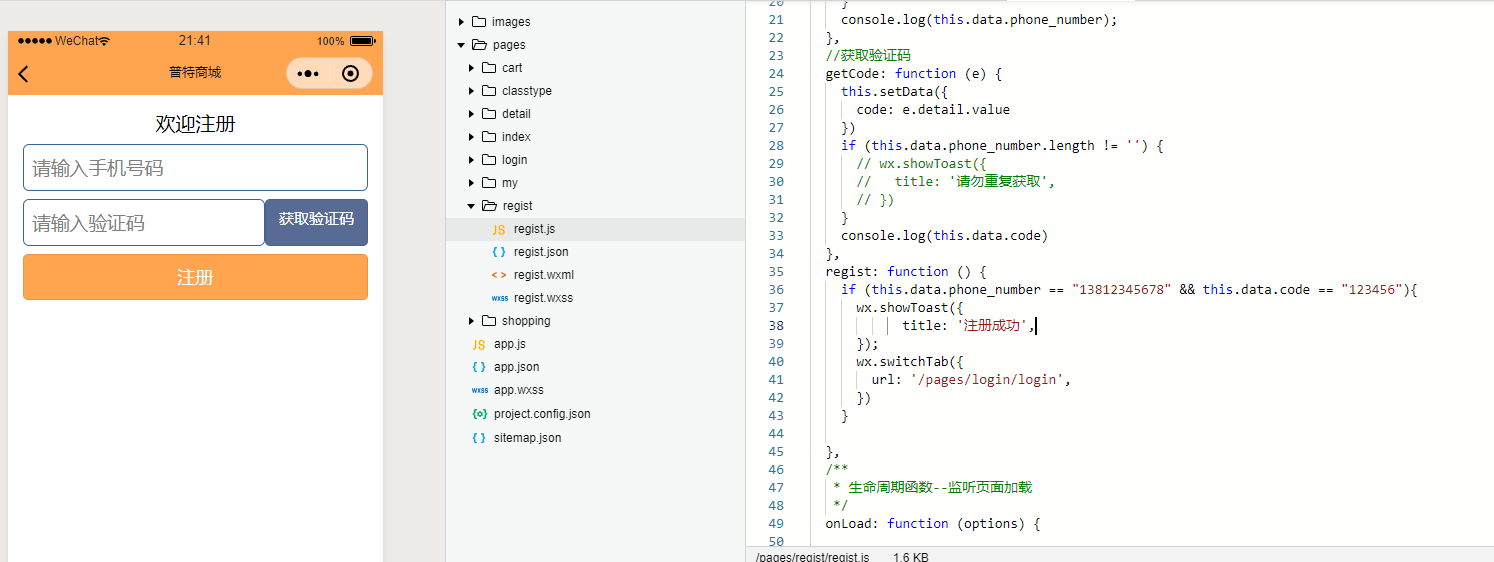Image resolution: width=1494 pixels, height=562 pixels.
Task: Click the back arrow in simulator header
Action: coord(24,74)
